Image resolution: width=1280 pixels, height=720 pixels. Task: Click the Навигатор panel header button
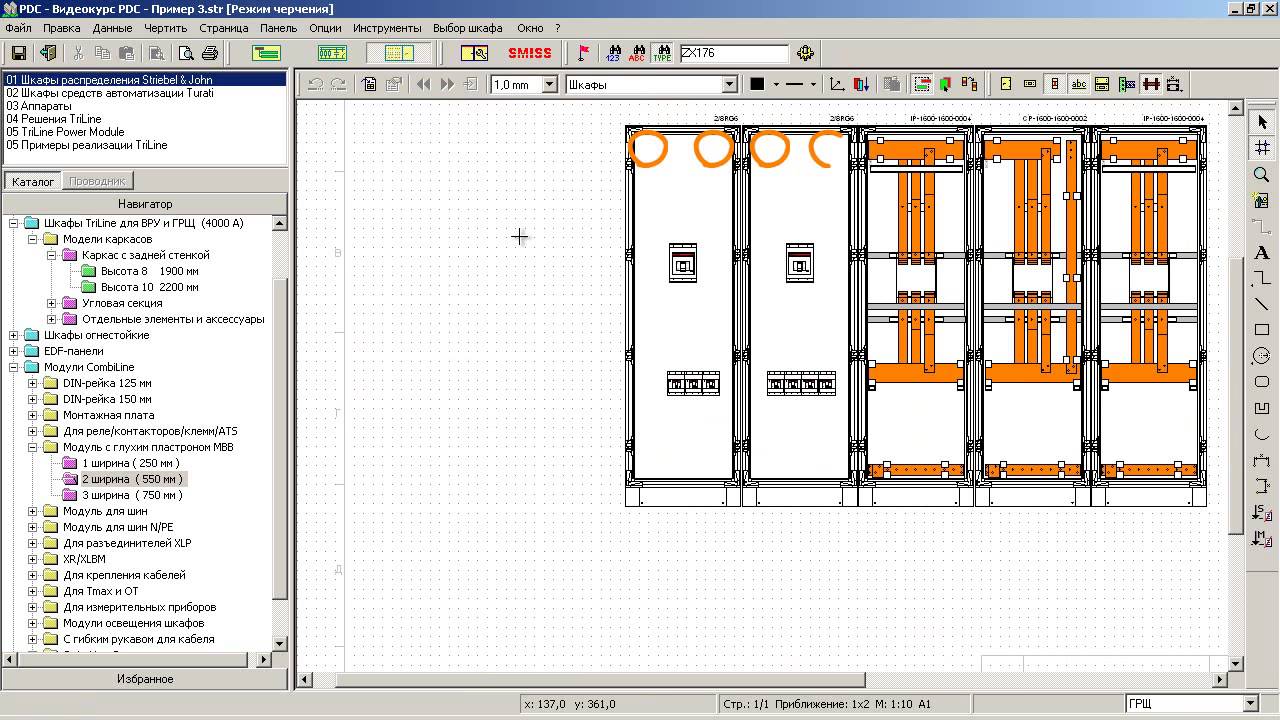[145, 204]
